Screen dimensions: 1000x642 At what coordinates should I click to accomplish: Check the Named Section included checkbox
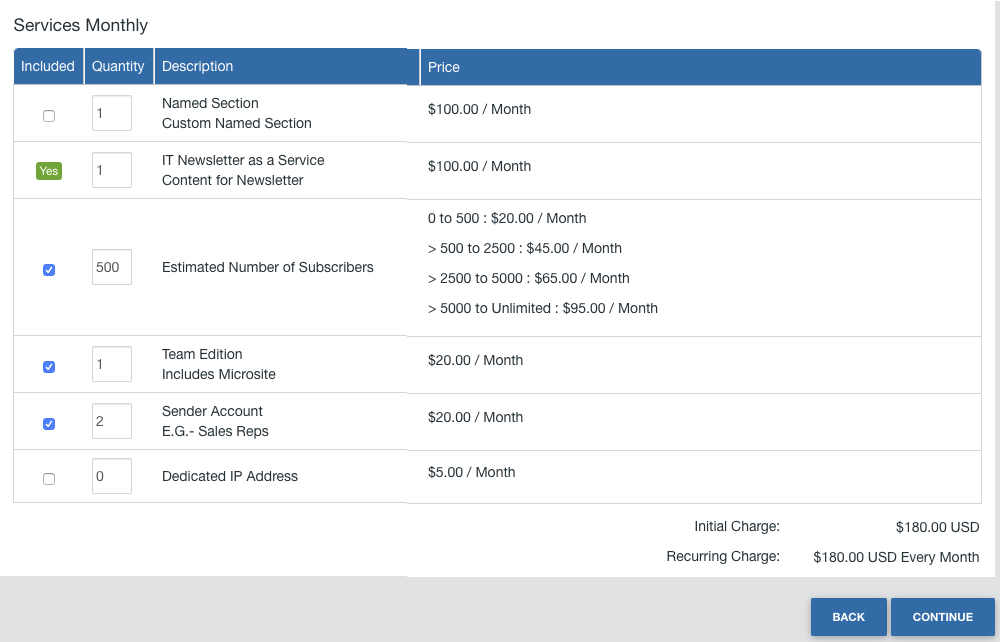tap(49, 116)
